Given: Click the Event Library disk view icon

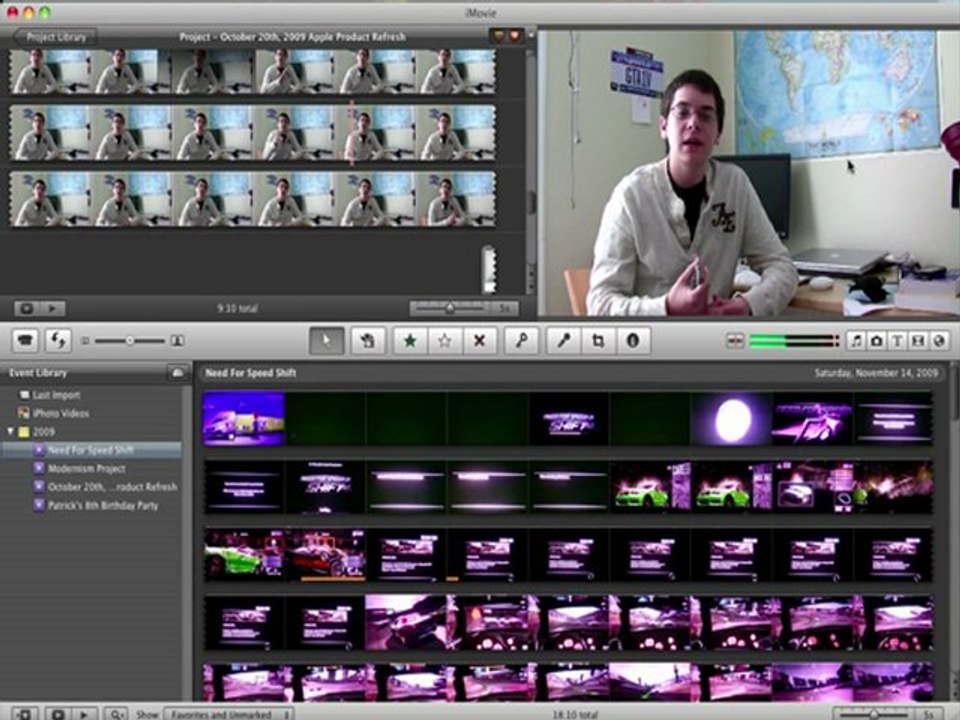Looking at the screenshot, I should pos(178,372).
